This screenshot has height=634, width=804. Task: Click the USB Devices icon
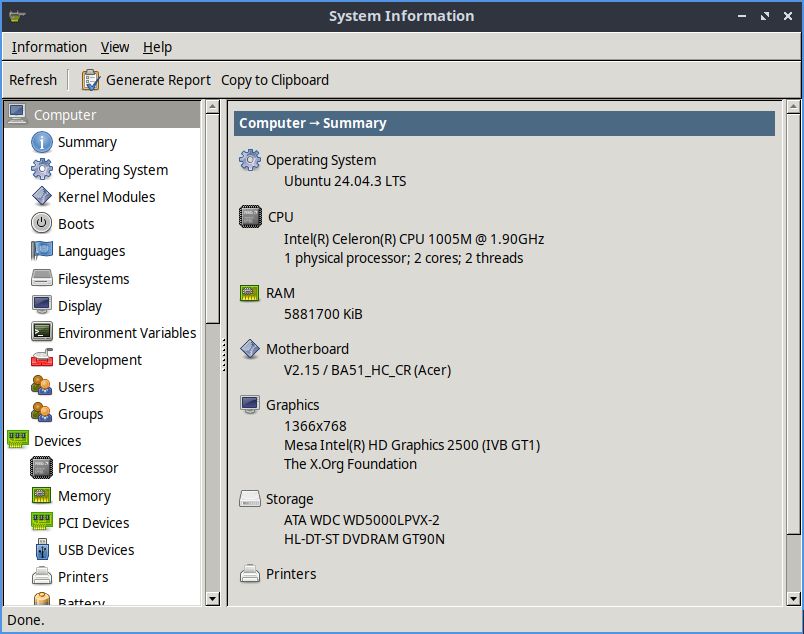pyautogui.click(x=41, y=550)
